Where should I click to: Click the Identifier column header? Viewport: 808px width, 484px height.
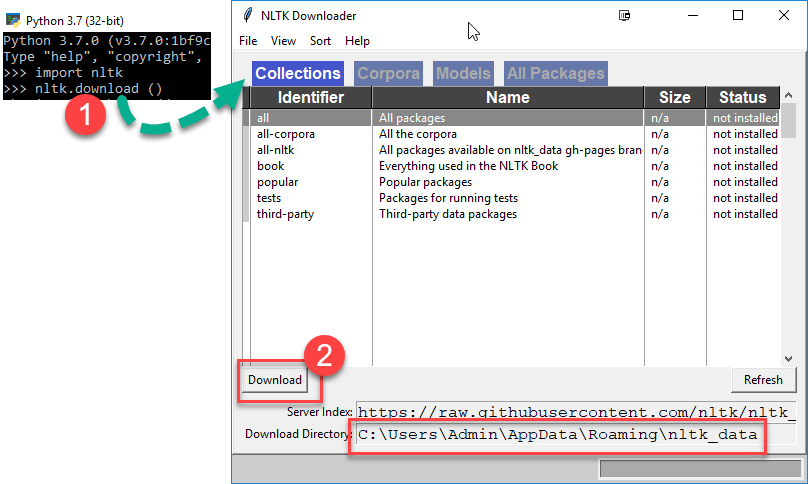coord(311,97)
